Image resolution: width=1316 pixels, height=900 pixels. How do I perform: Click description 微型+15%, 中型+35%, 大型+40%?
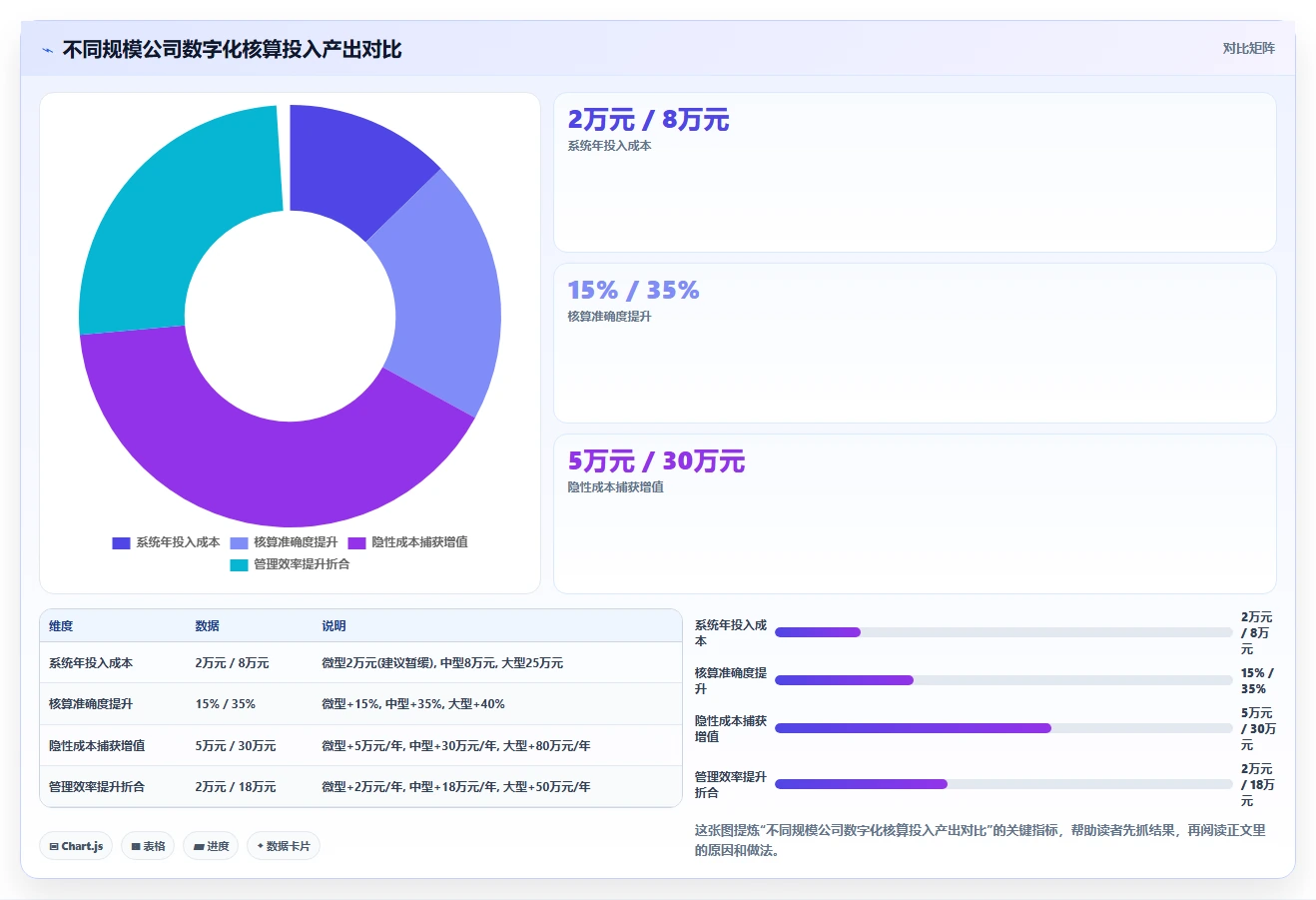tap(413, 704)
